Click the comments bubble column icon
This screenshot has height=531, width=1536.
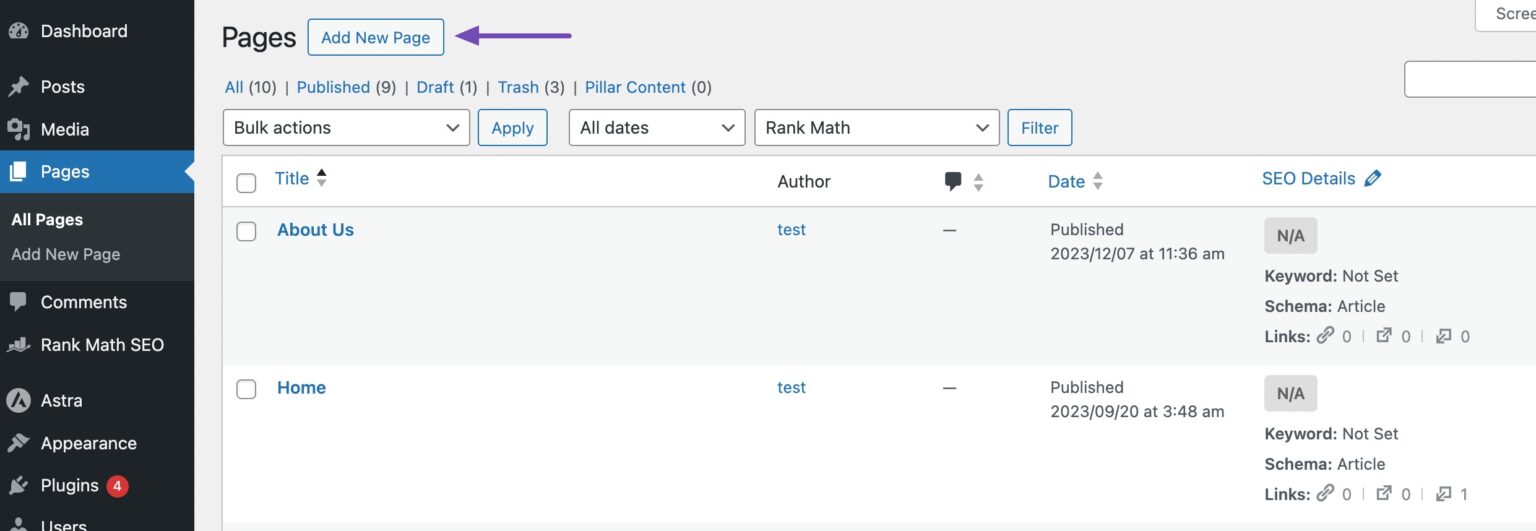[x=953, y=182]
